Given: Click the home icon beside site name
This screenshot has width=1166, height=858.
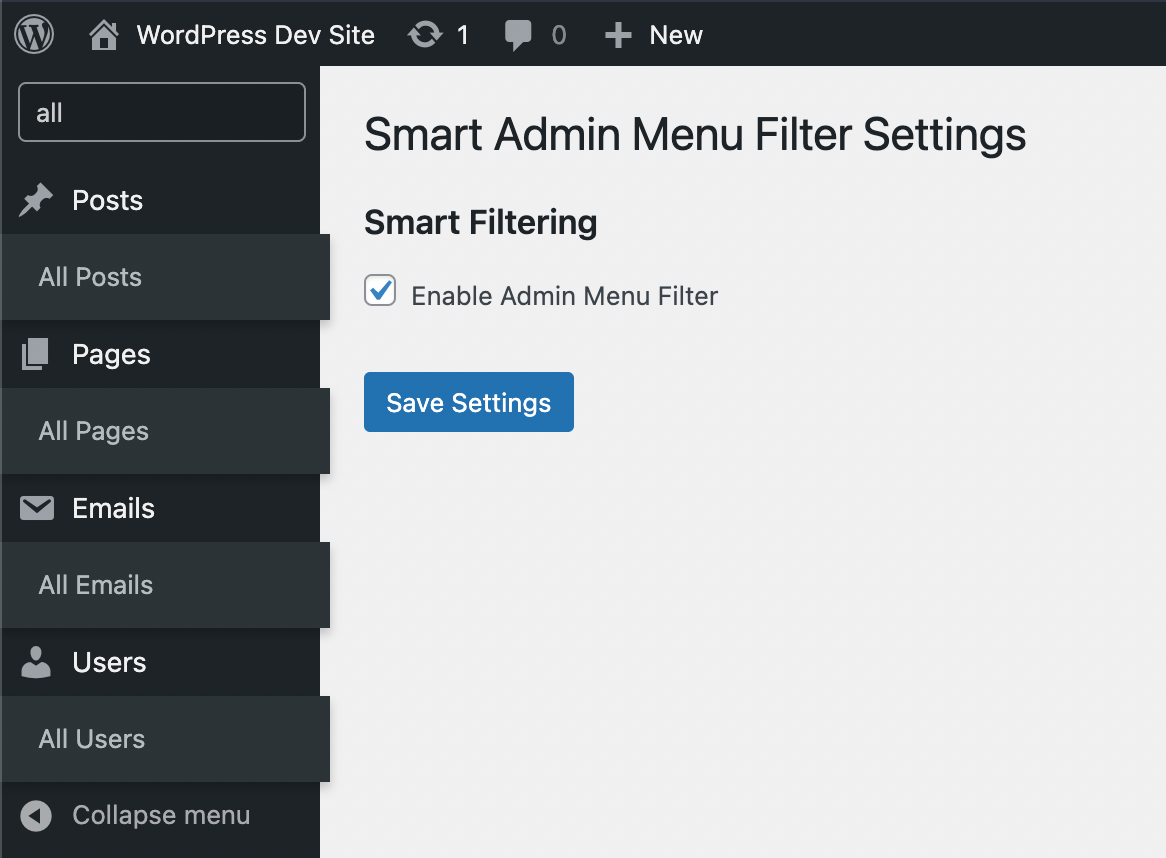Looking at the screenshot, I should pyautogui.click(x=103, y=35).
